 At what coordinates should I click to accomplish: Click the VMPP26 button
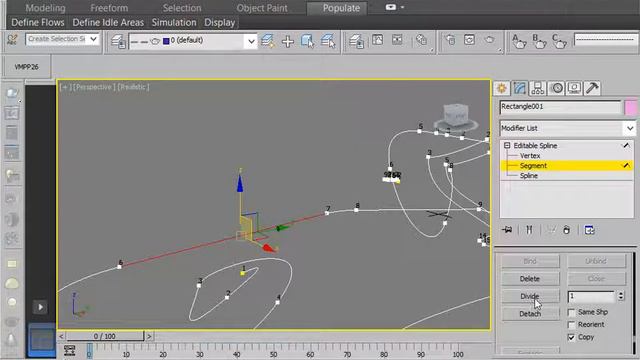tap(27, 67)
